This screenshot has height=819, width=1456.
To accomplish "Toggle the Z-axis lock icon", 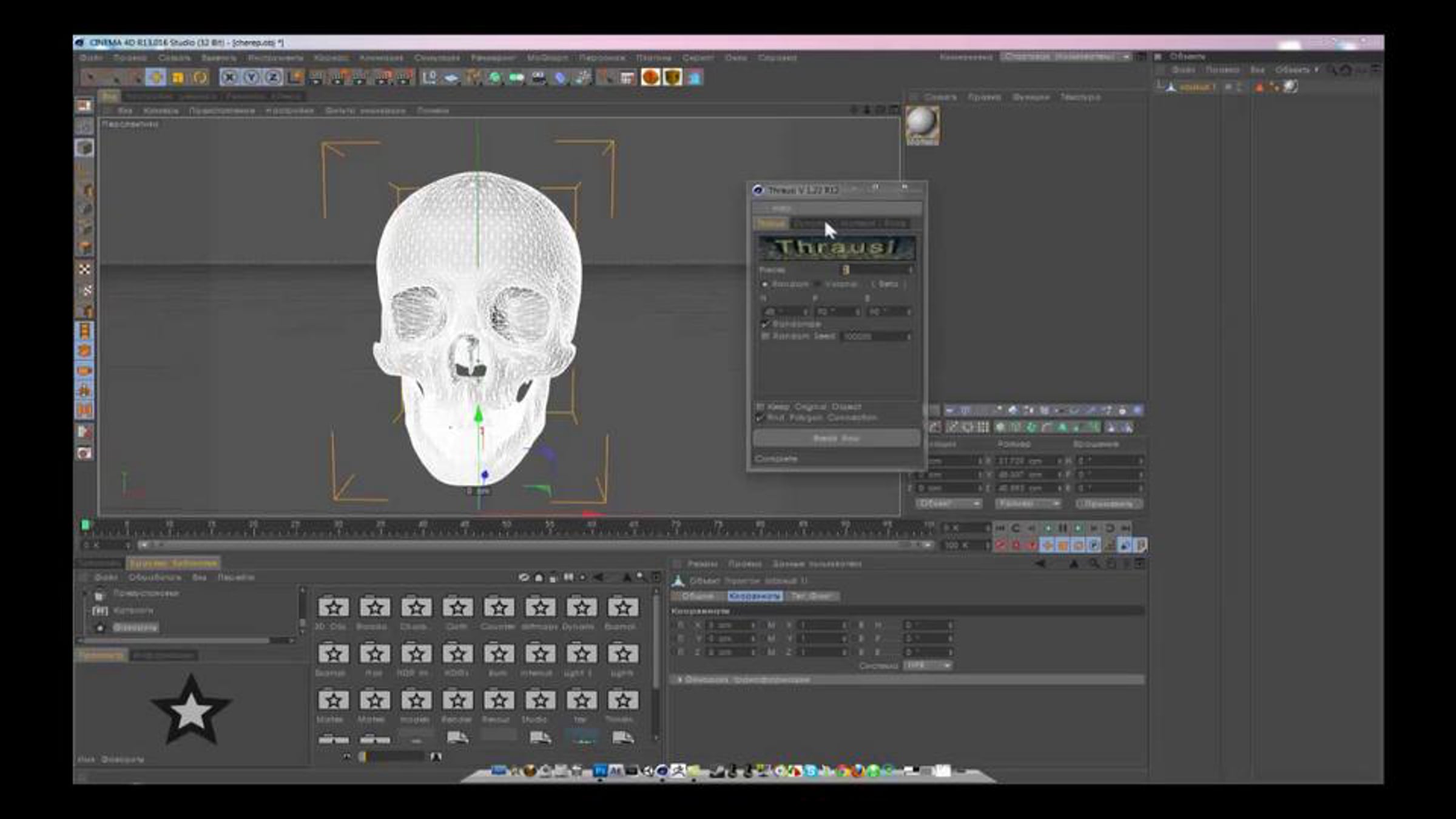I will [x=273, y=78].
